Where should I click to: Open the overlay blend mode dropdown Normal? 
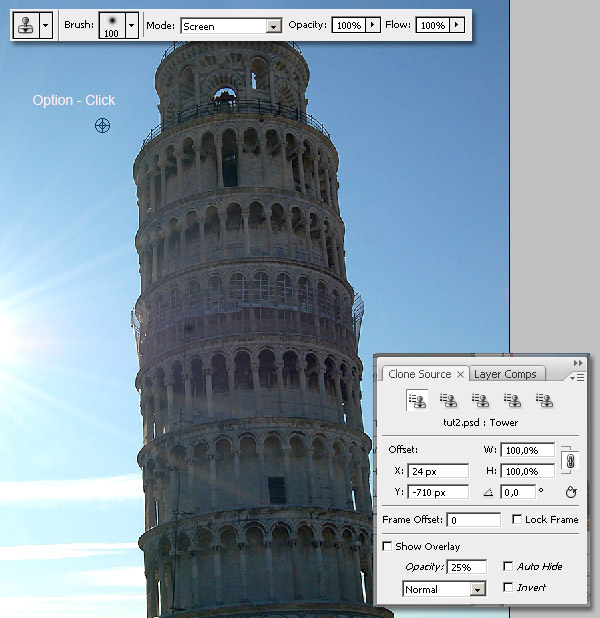tap(444, 589)
